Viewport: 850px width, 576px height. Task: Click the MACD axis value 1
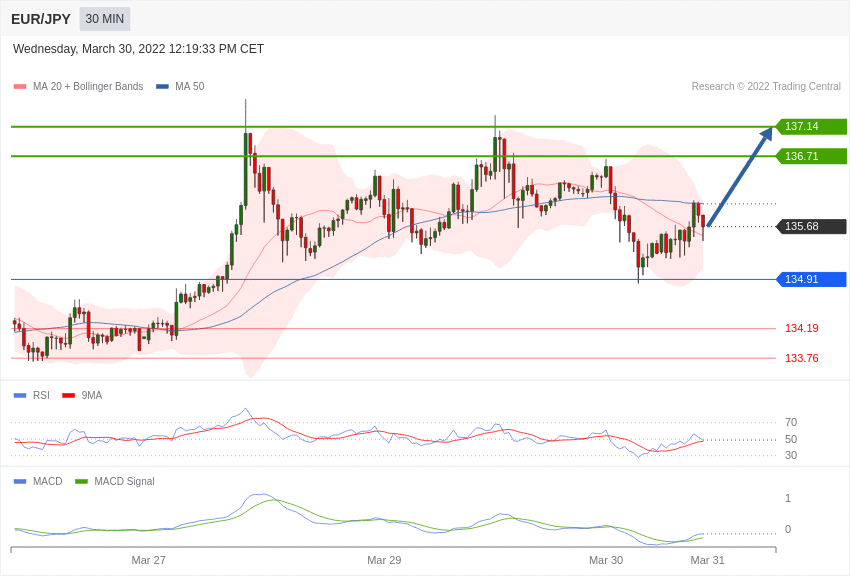point(788,498)
